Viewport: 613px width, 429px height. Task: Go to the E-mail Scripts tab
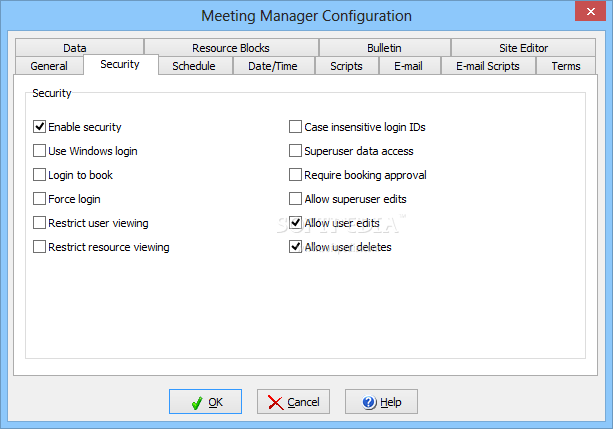tap(488, 66)
